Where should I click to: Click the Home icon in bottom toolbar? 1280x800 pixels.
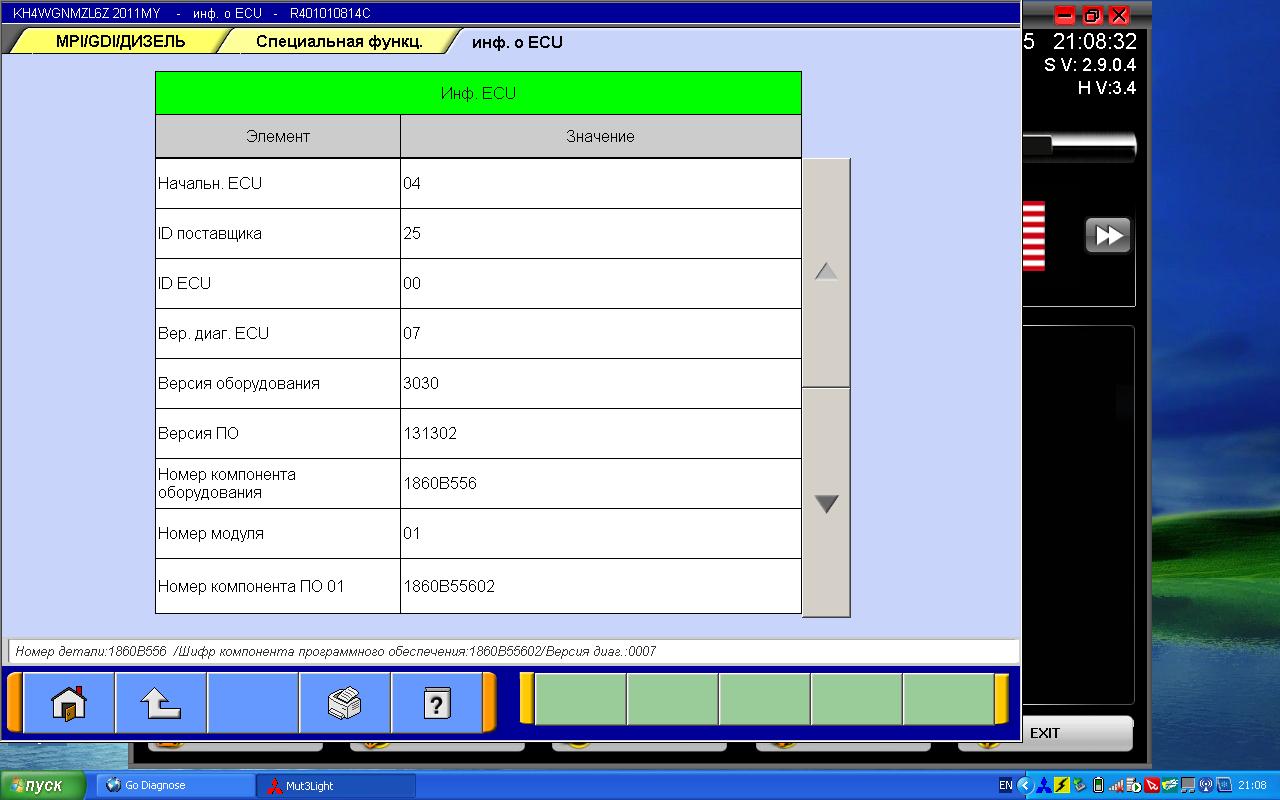pyautogui.click(x=69, y=703)
